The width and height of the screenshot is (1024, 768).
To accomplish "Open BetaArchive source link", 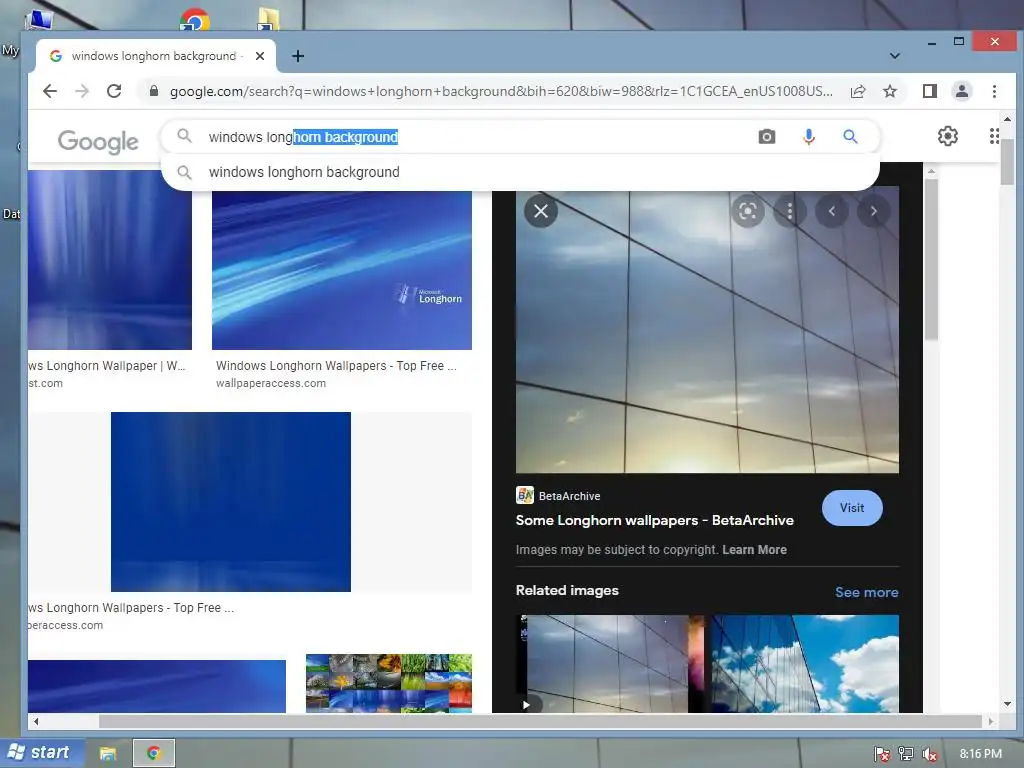I will click(x=558, y=496).
